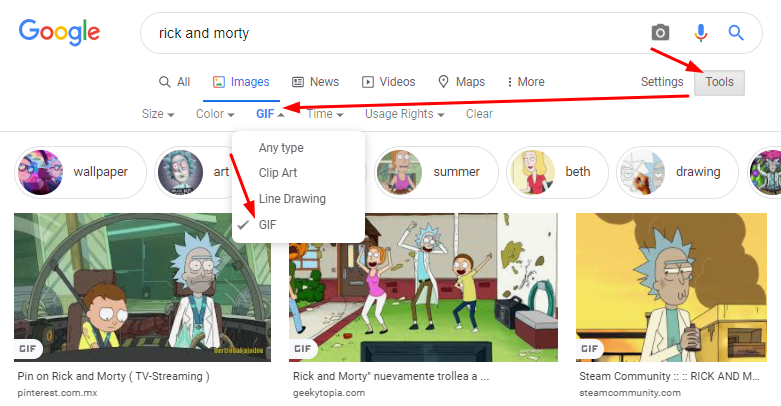
Task: Click the art suggestion chip
Action: (193, 172)
